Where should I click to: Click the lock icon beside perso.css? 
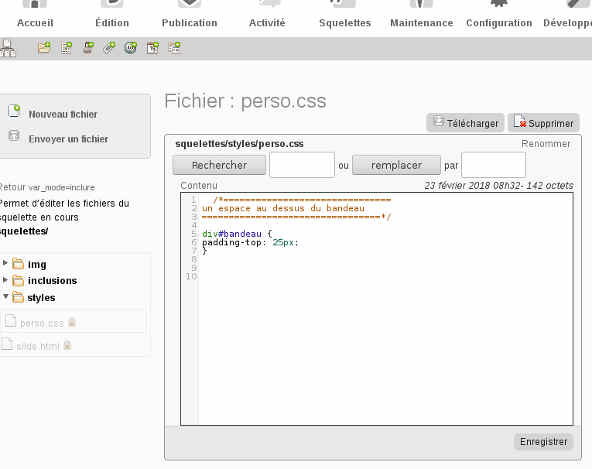pyautogui.click(x=72, y=322)
